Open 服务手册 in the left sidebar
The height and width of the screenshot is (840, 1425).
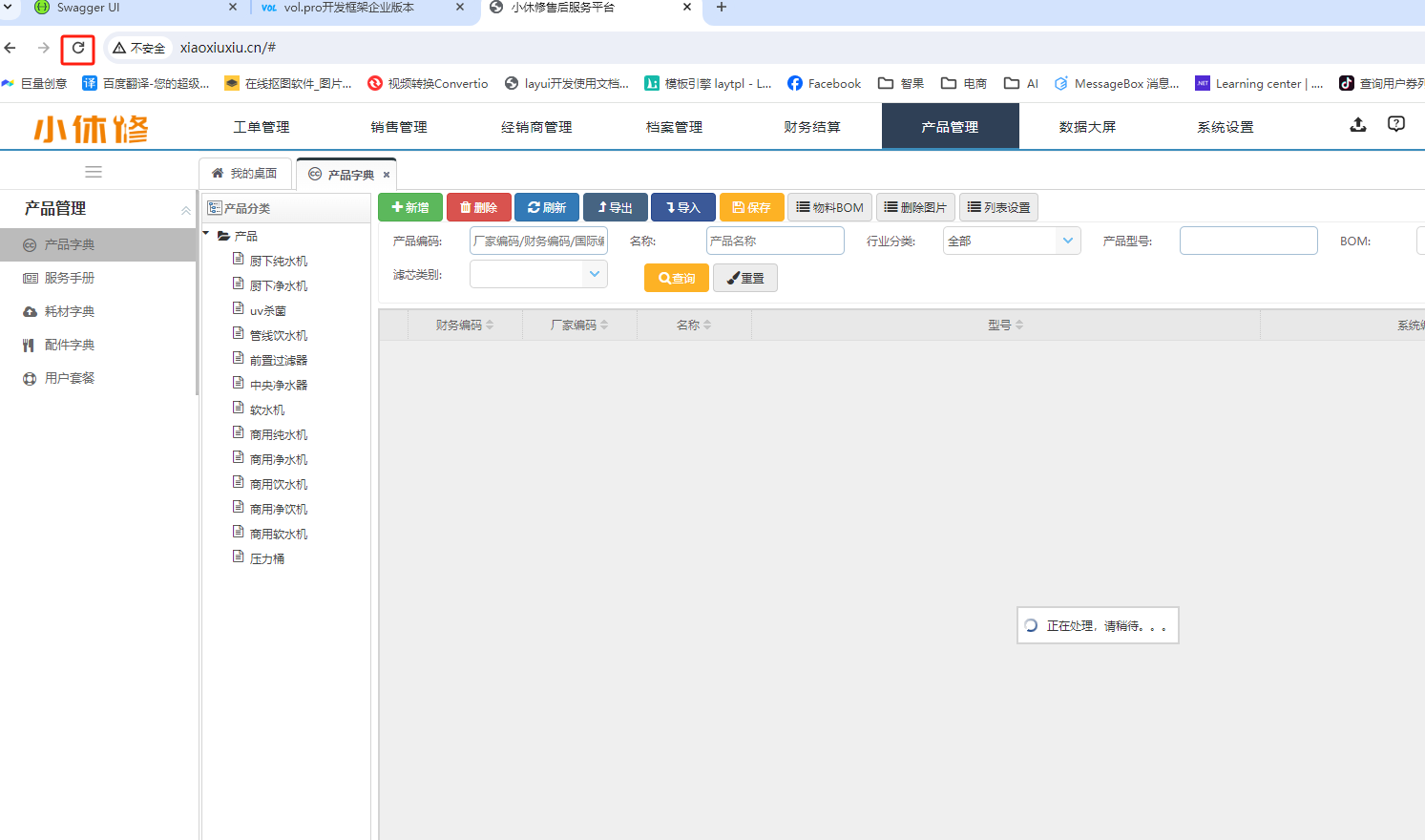[x=69, y=278]
